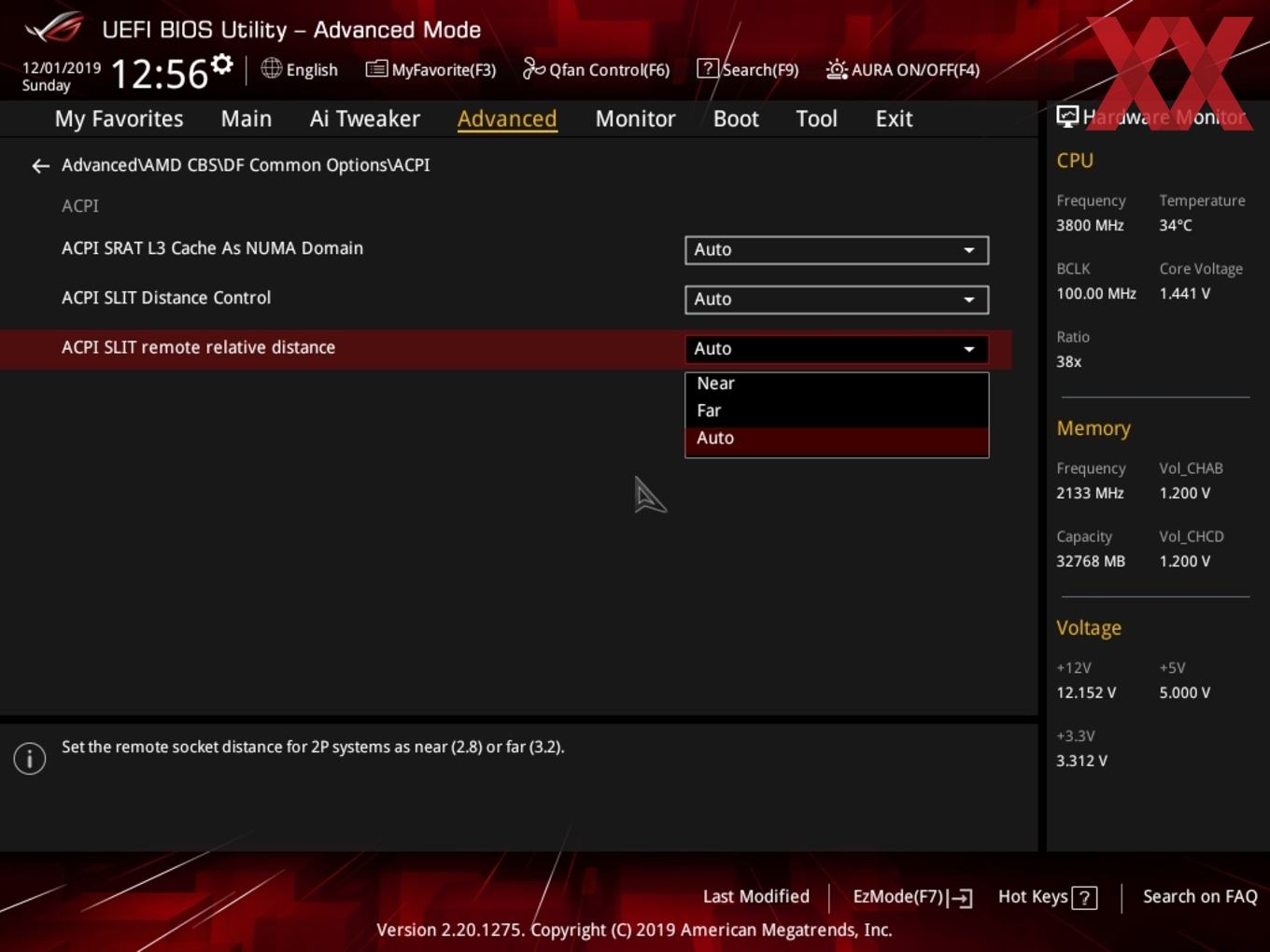This screenshot has height=952, width=1270.
Task: Switch to the Main tab
Action: 247,119
